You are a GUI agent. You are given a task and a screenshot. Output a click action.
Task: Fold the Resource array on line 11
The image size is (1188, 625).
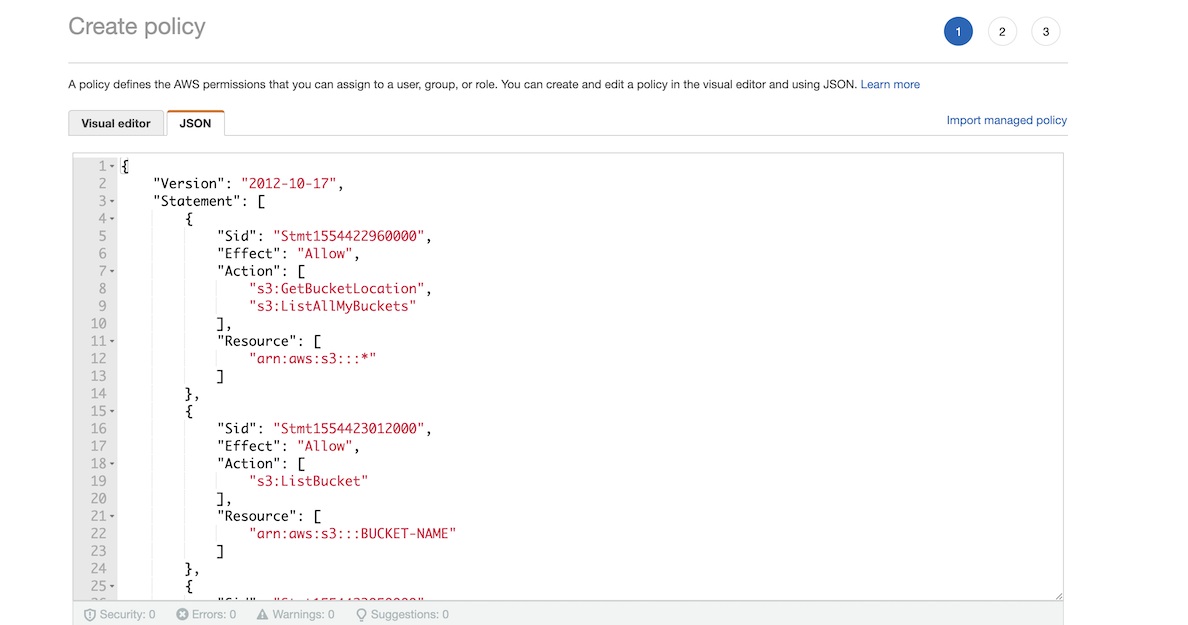(112, 341)
